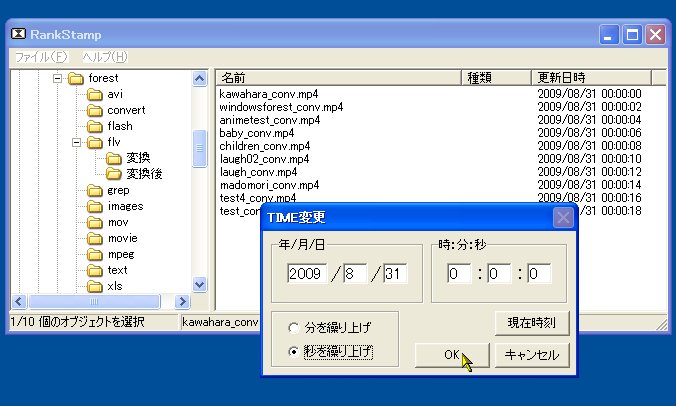
Task: Click the キャンセル button
Action: pos(532,355)
